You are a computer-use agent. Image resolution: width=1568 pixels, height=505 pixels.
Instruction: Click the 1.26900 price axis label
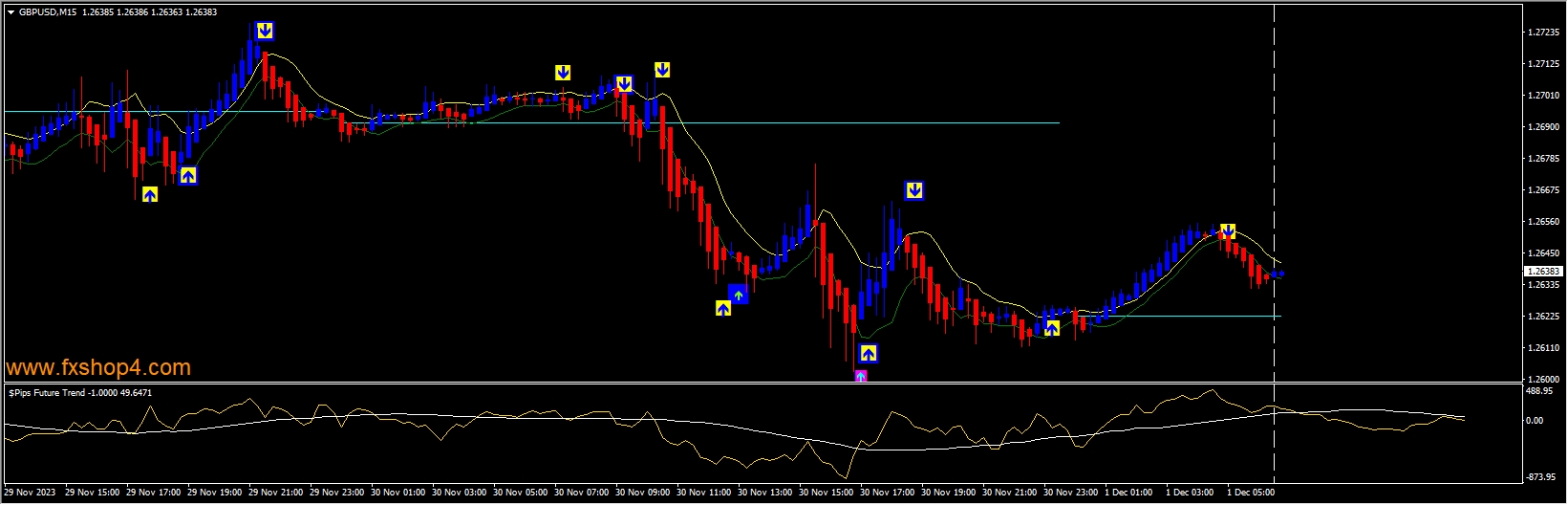1543,127
